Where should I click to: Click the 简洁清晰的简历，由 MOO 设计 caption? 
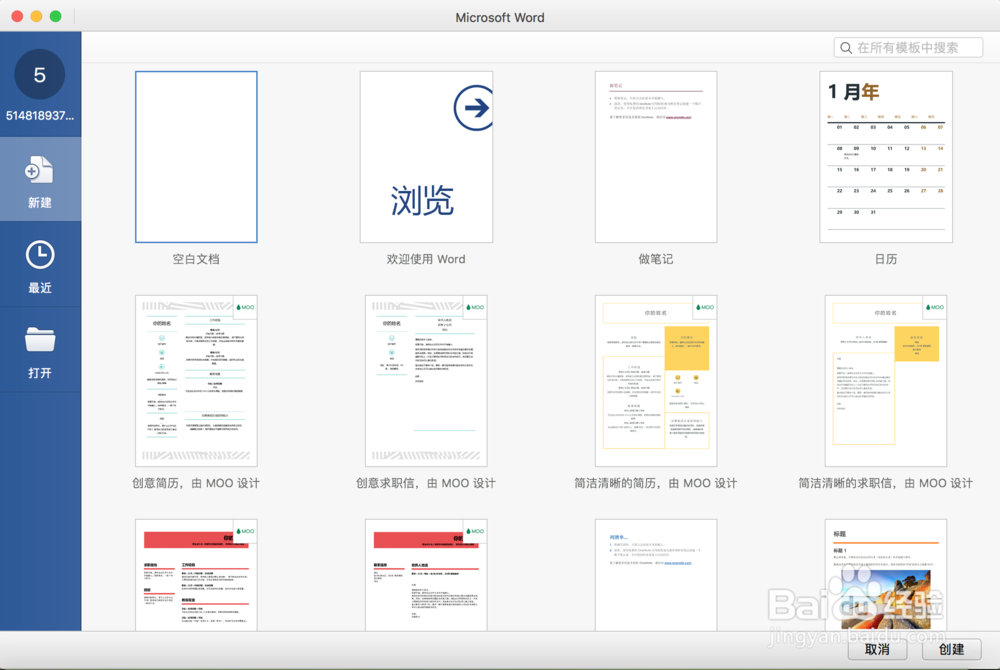click(x=656, y=483)
